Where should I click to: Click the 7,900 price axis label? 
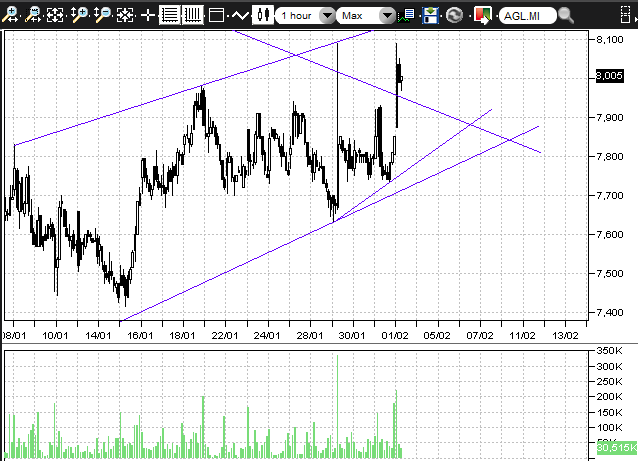tap(610, 118)
